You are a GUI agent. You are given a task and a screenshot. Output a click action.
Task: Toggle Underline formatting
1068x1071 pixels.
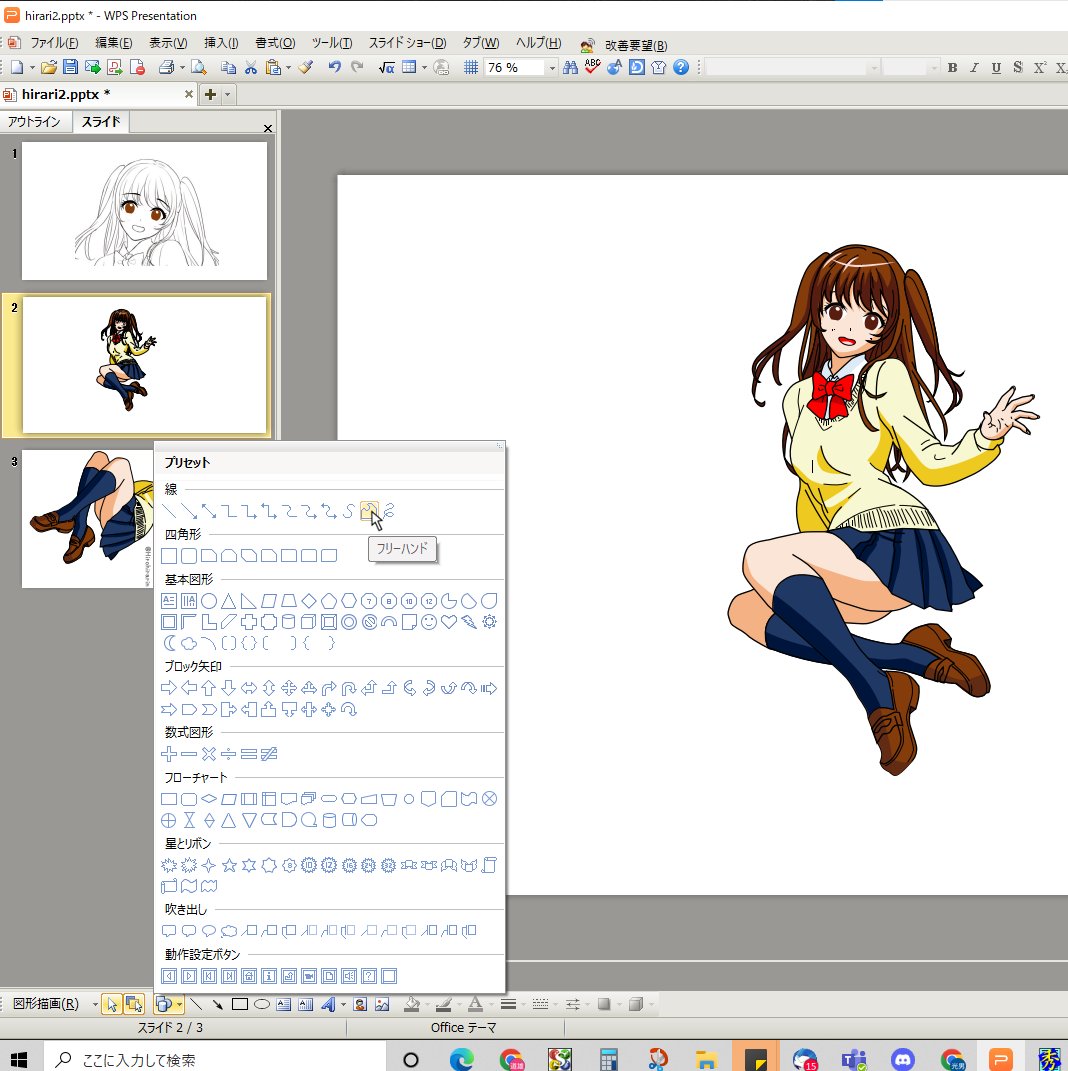pyautogui.click(x=996, y=67)
